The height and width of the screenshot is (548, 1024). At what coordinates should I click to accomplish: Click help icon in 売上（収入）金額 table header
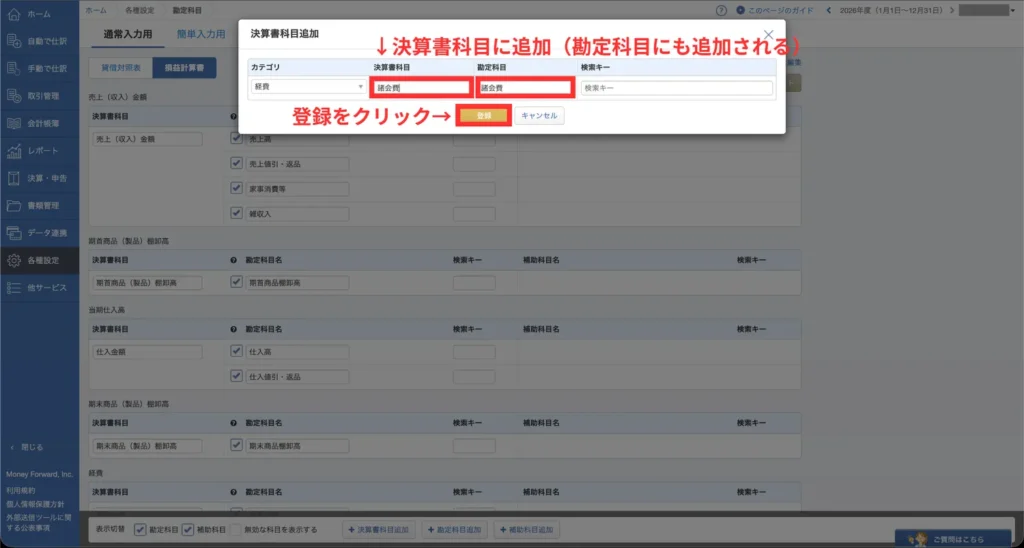point(234,116)
